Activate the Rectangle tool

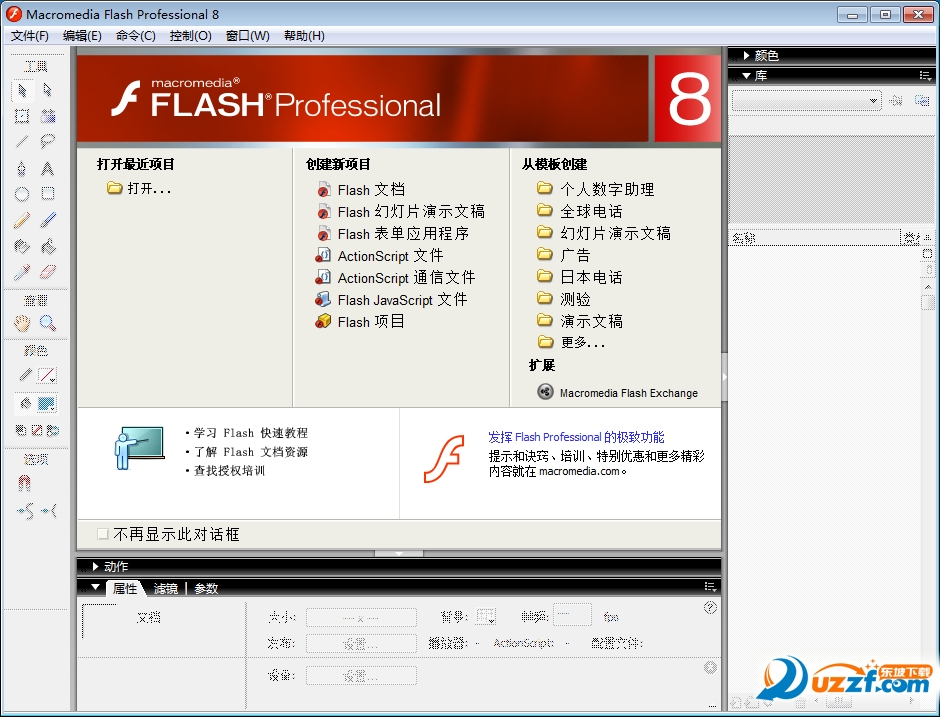[x=48, y=194]
